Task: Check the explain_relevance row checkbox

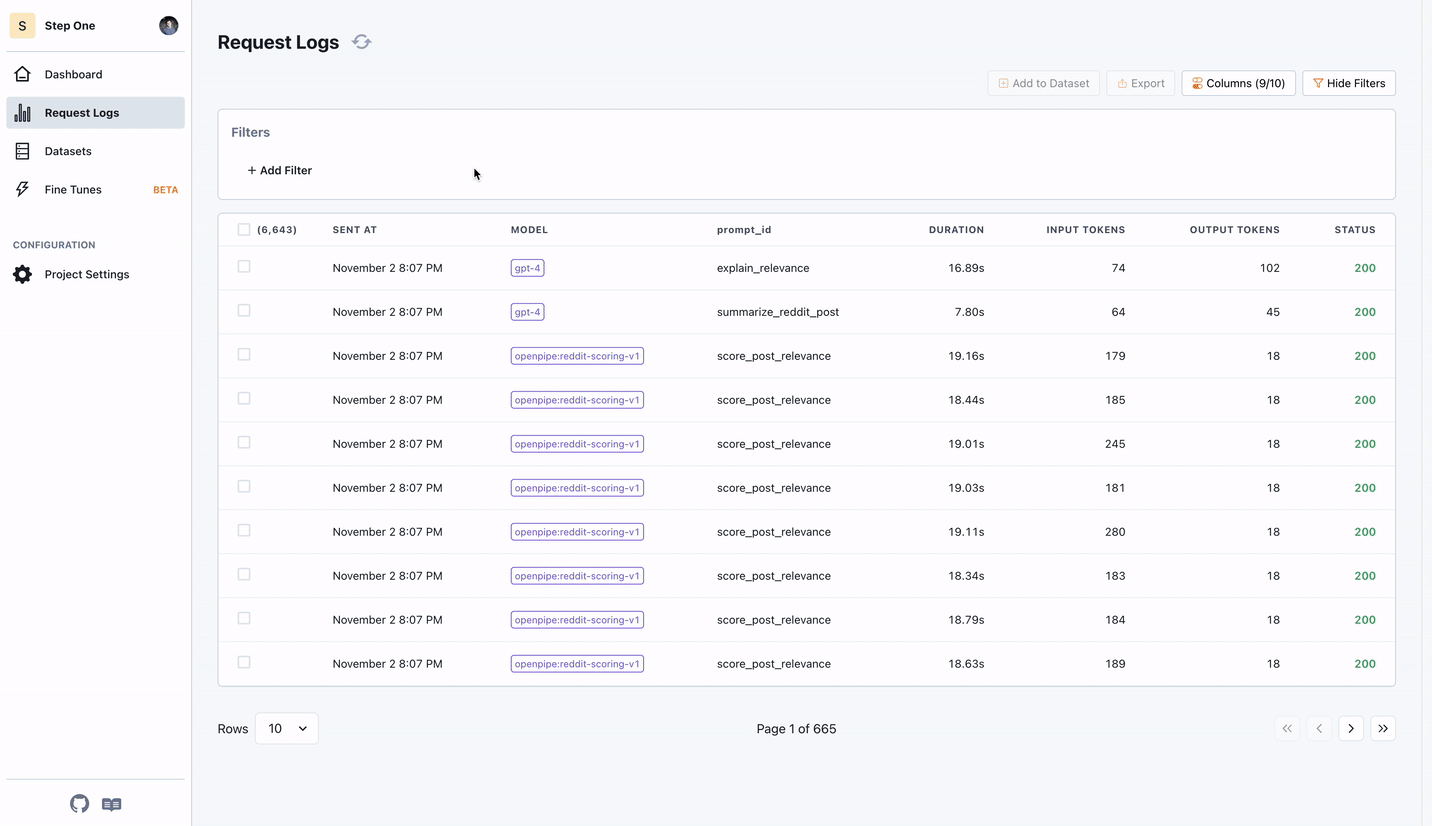Action: [244, 267]
